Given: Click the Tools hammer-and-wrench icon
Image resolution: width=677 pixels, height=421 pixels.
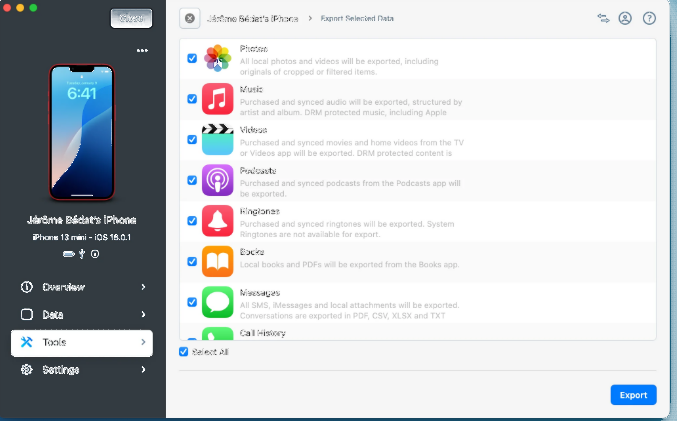Looking at the screenshot, I should (27, 342).
